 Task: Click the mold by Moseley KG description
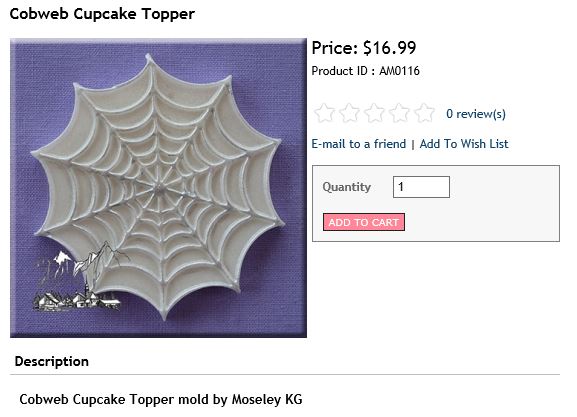(161, 399)
